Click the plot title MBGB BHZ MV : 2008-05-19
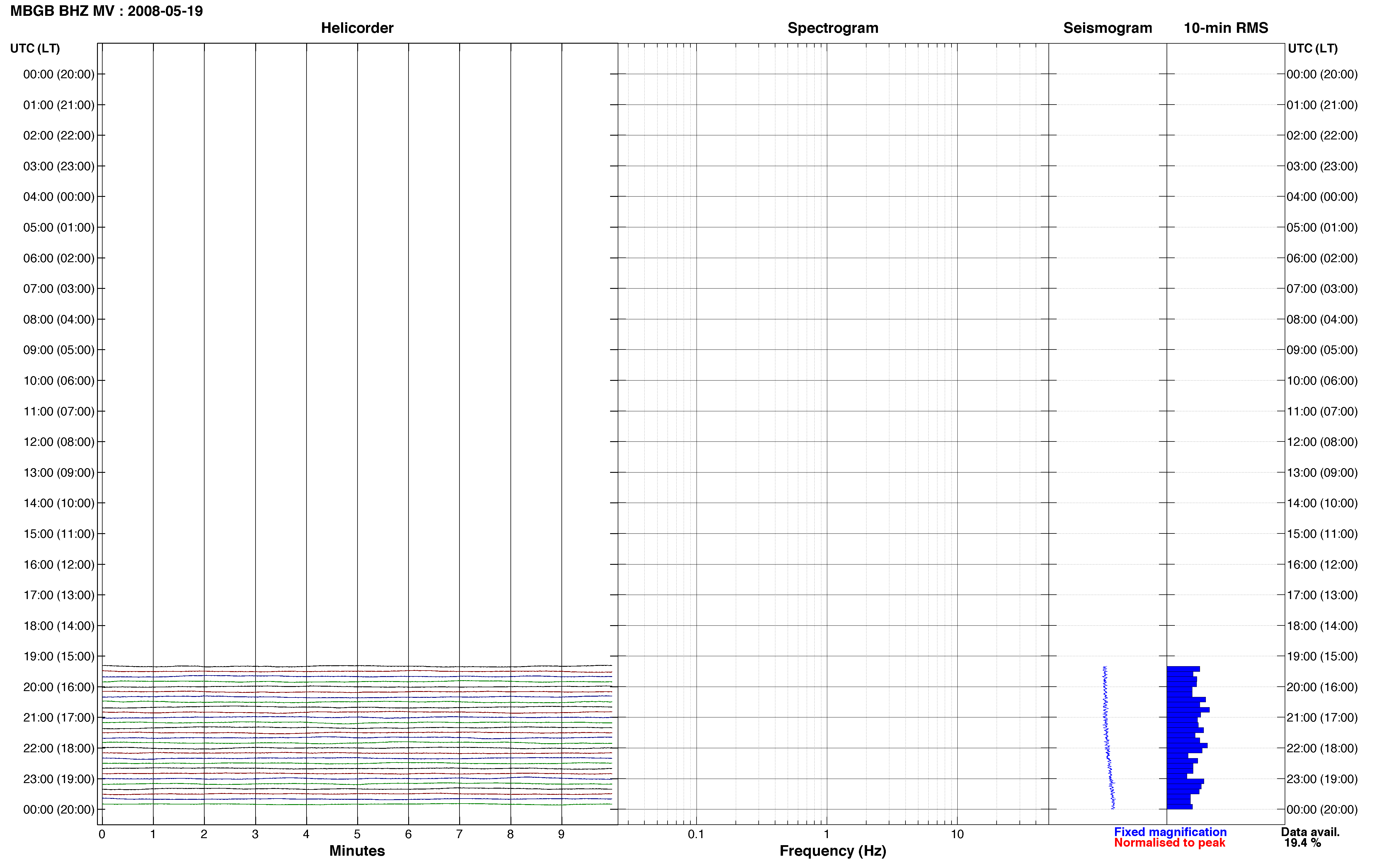The height and width of the screenshot is (868, 1389). click(107, 11)
